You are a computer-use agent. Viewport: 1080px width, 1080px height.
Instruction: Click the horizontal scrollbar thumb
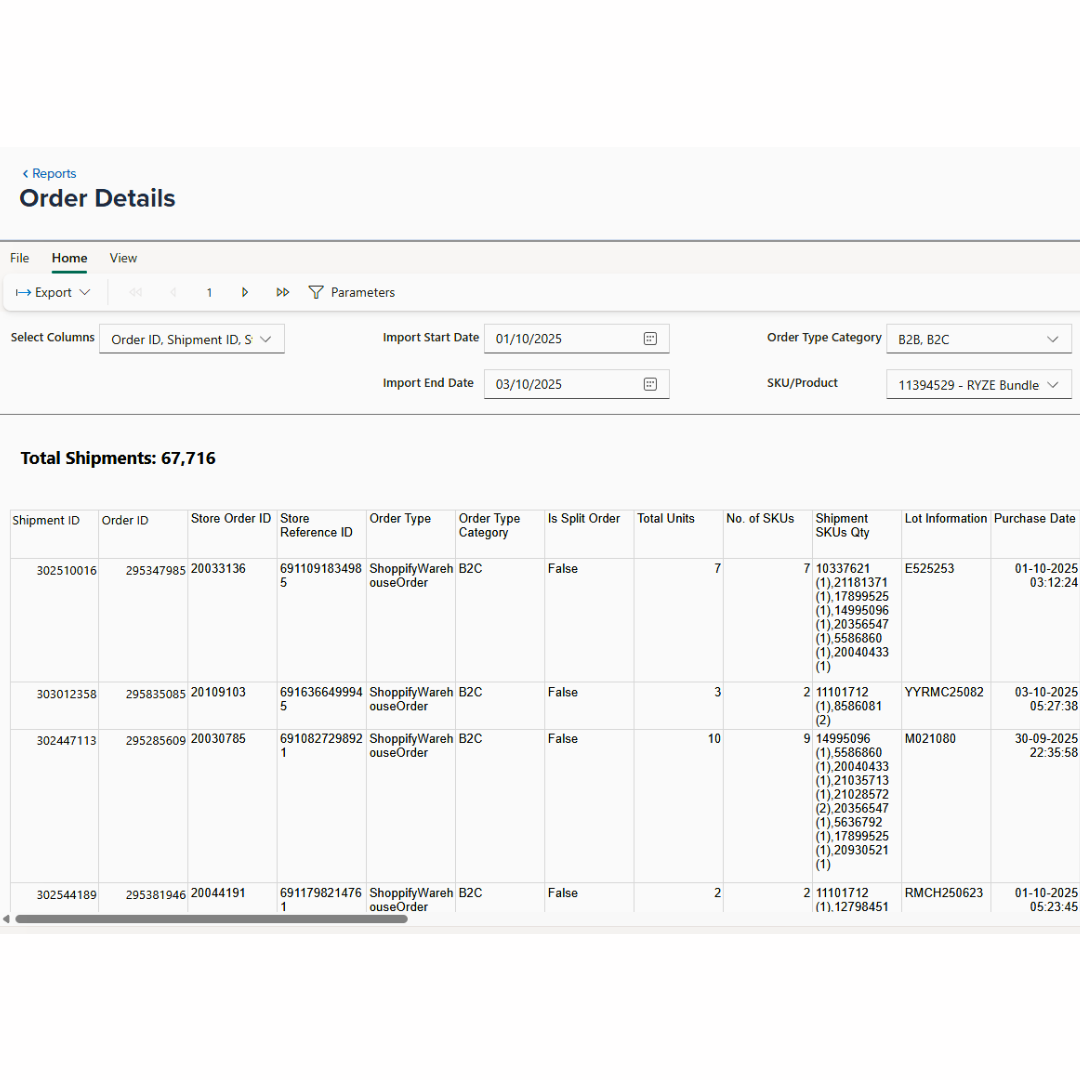(x=210, y=919)
